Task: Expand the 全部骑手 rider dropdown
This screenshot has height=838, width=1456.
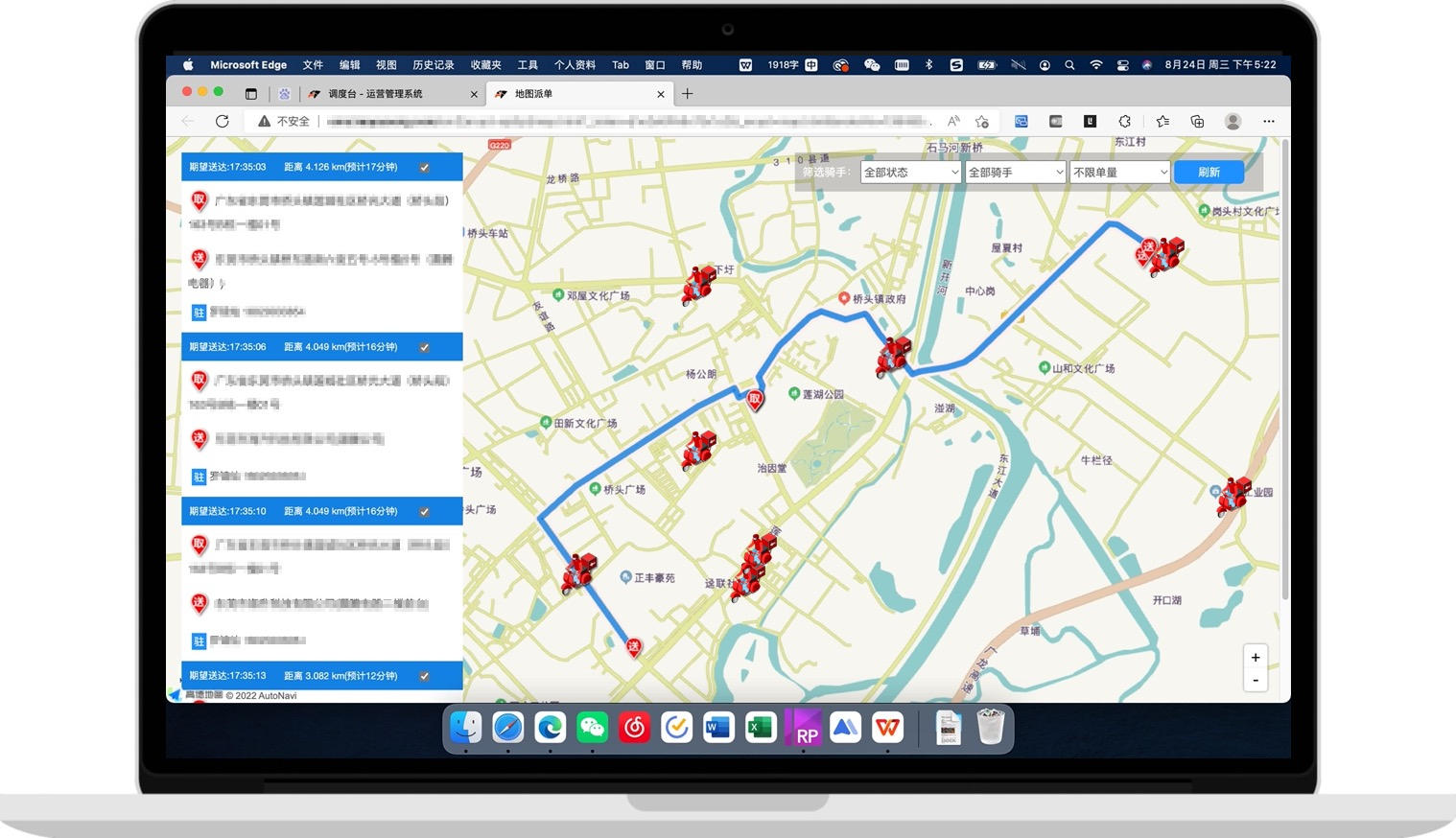Action: click(1015, 173)
